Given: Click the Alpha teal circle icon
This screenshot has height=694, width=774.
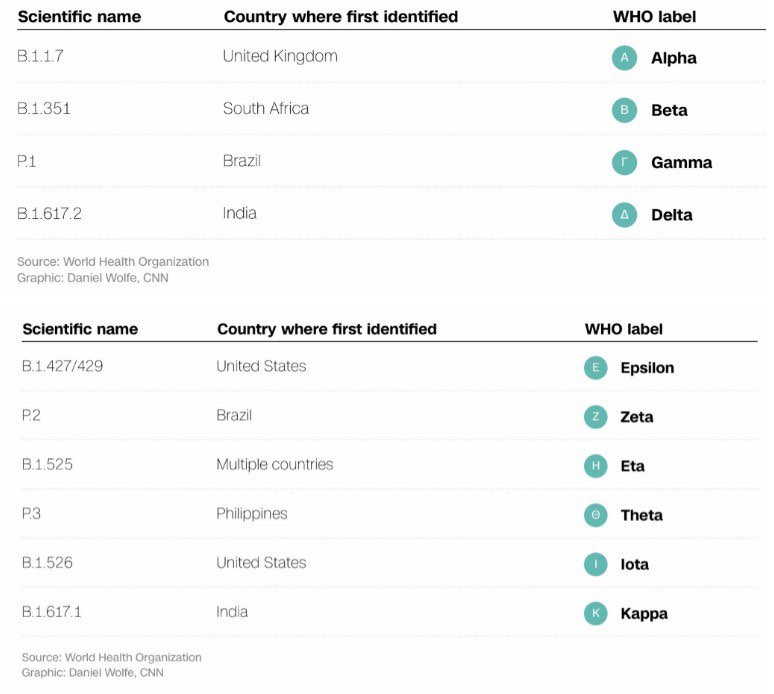Looking at the screenshot, I should tap(624, 58).
